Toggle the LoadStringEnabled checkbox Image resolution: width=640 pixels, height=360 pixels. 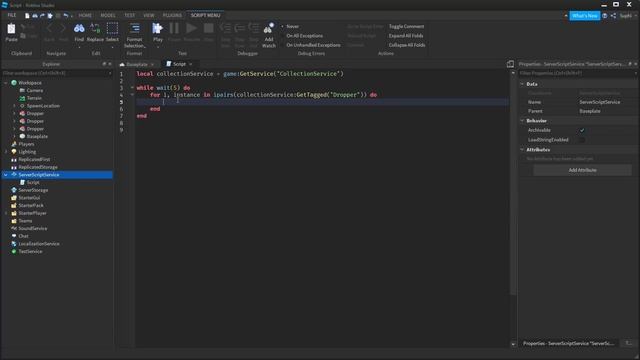(x=582, y=140)
